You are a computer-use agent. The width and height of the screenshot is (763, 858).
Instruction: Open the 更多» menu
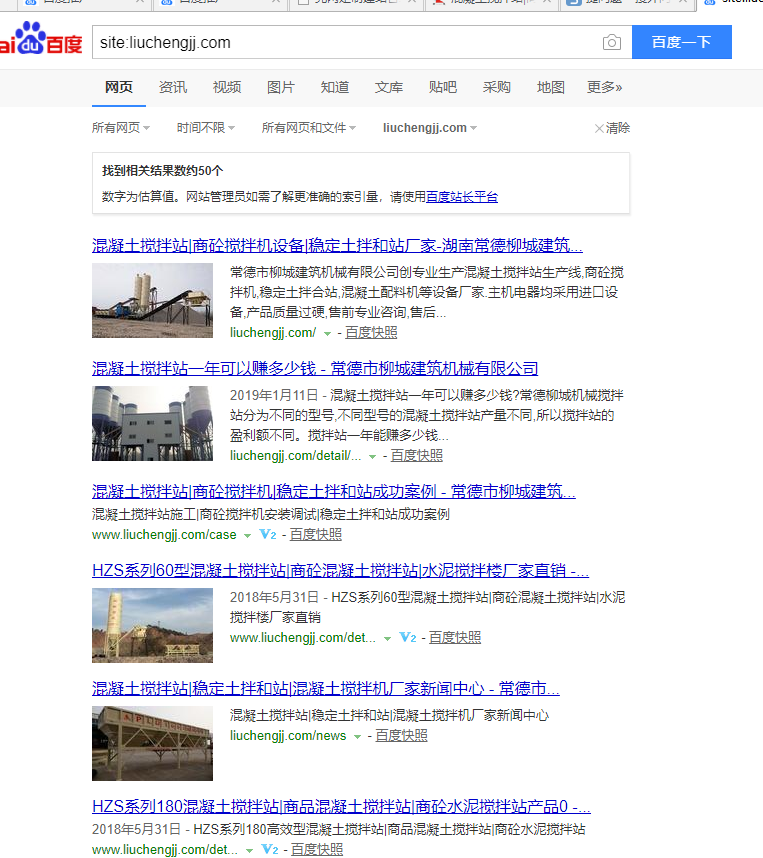604,87
